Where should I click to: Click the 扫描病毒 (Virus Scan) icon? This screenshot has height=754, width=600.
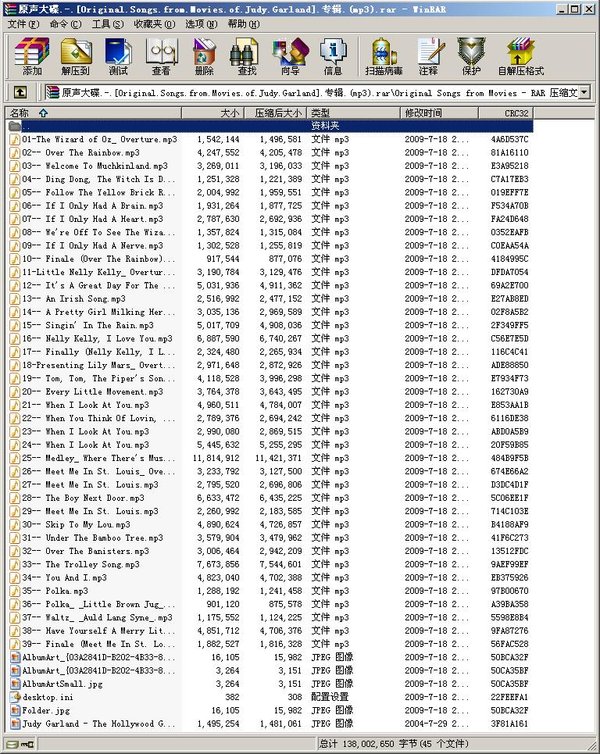tap(383, 56)
